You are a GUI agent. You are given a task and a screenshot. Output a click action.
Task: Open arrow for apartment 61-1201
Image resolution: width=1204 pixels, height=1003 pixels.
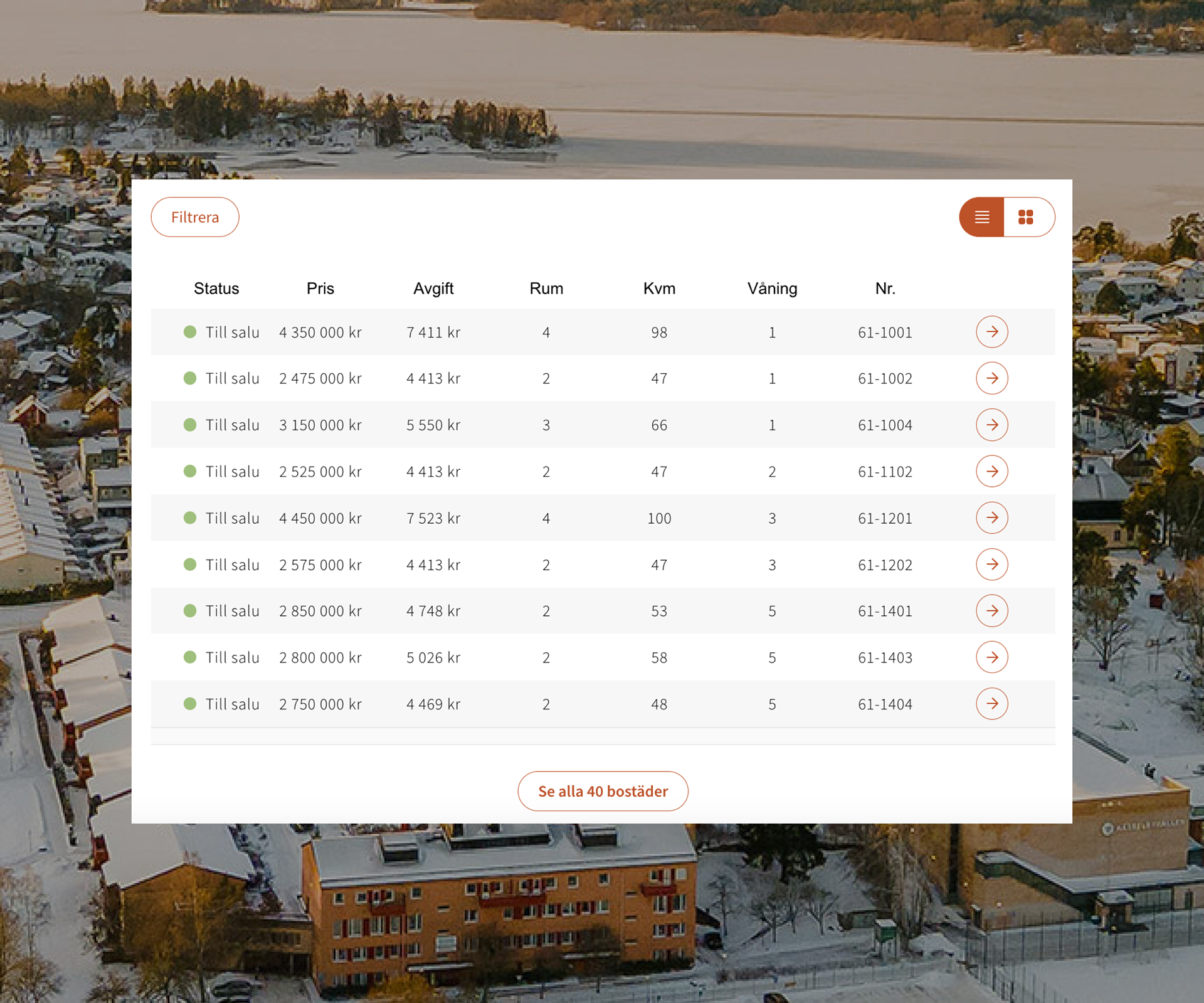991,517
